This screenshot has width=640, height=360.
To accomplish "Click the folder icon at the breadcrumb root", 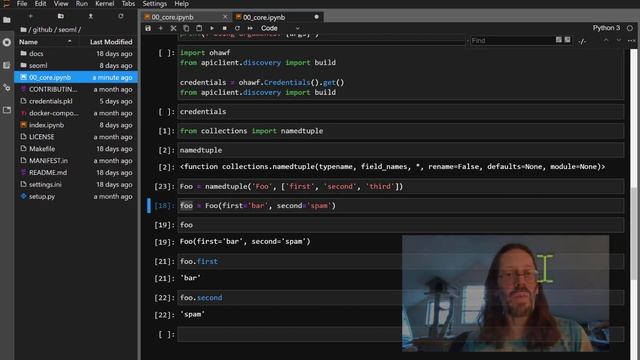I will [x=23, y=30].
